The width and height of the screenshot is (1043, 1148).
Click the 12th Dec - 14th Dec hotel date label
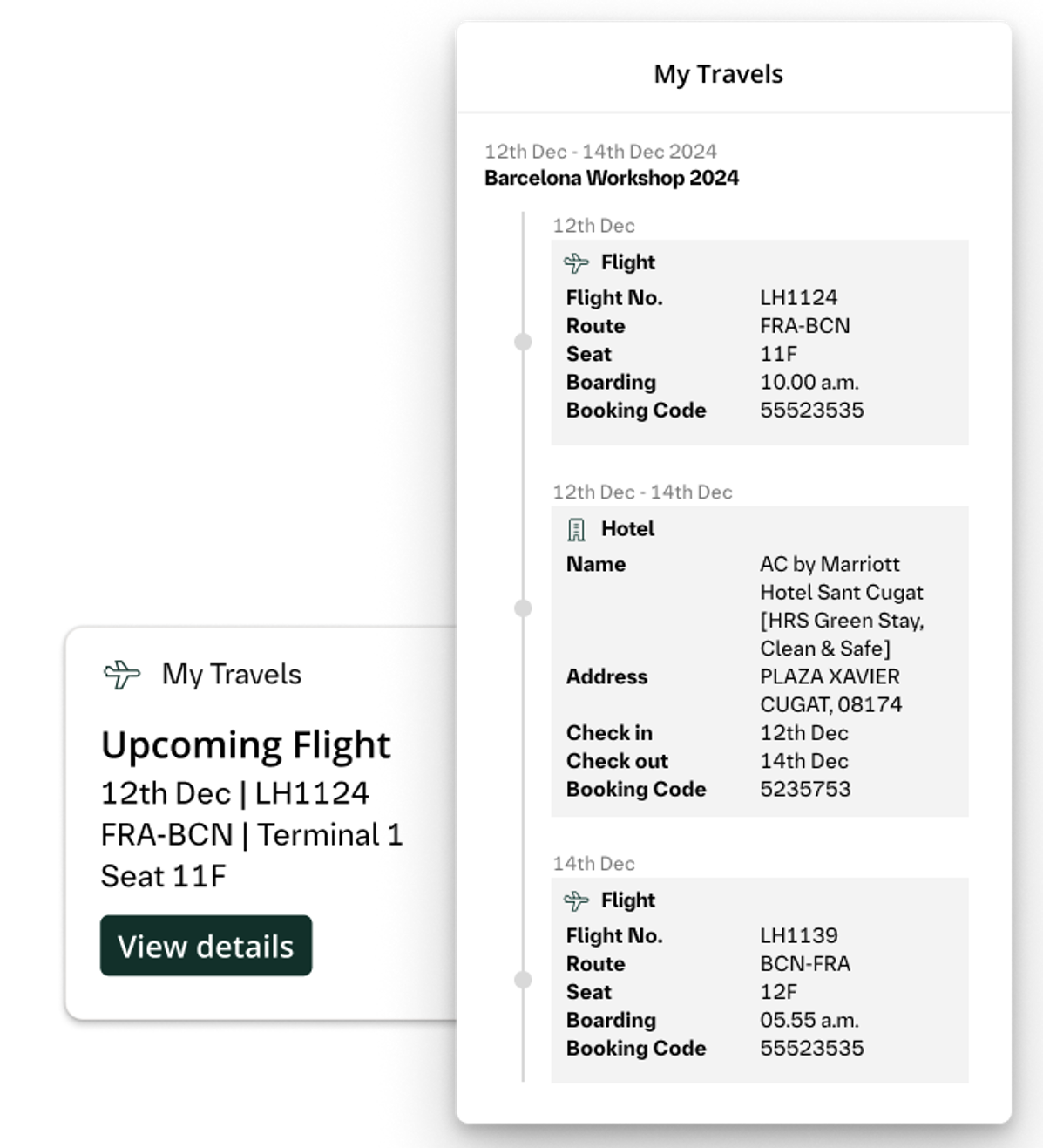coord(642,492)
